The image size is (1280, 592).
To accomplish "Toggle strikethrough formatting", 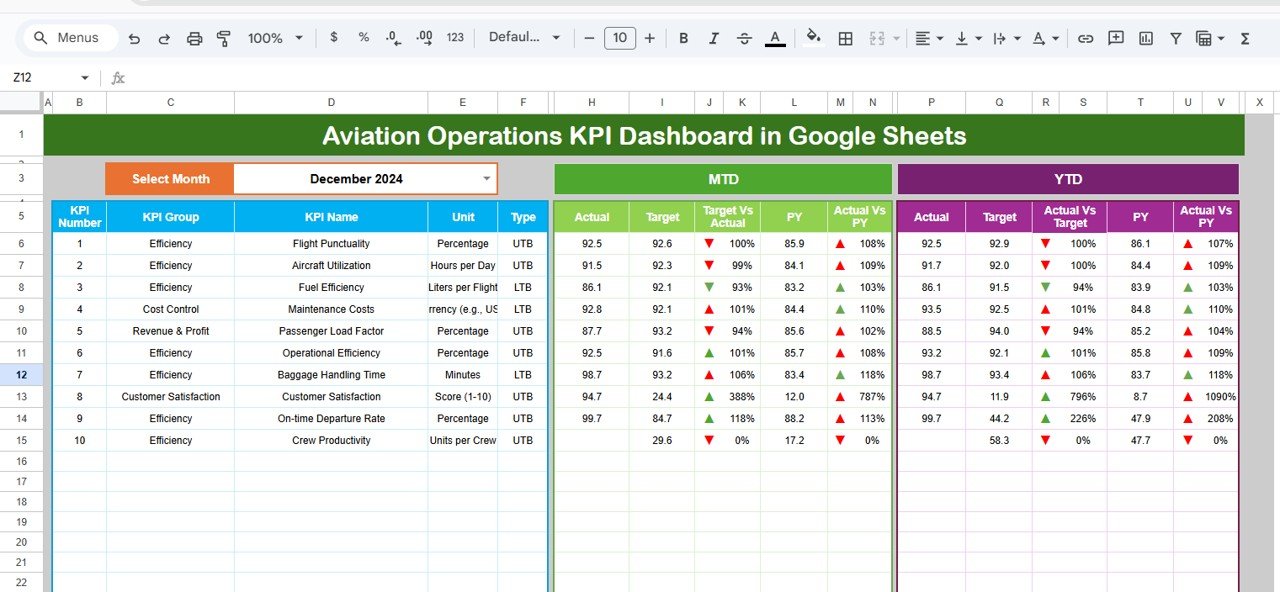I will point(744,37).
